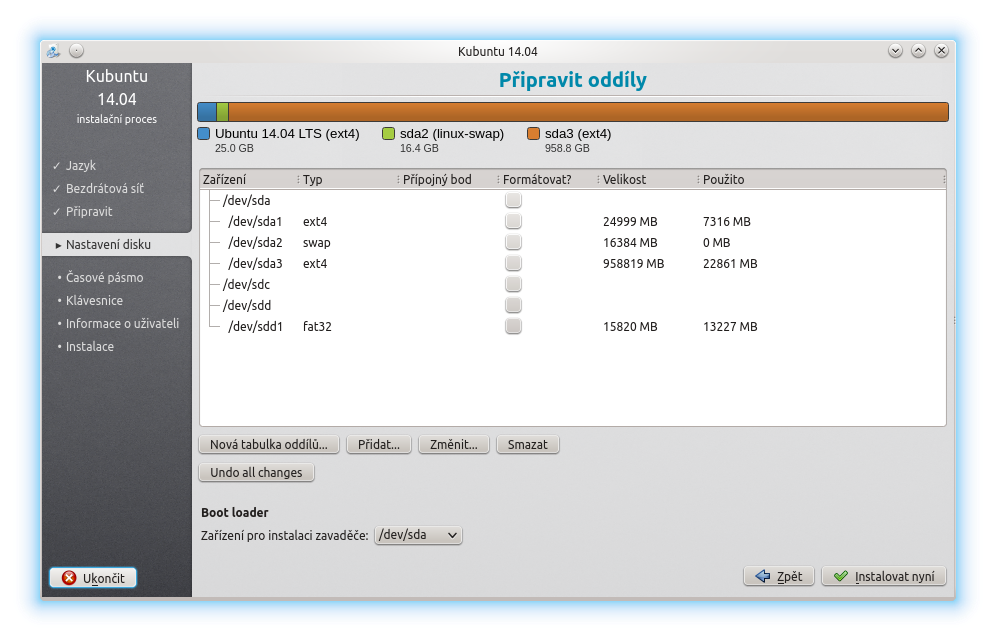Viewport: 996px width, 641px height.
Task: Click the blue legend swatch for Ubuntu 14.04 LTS
Action: [204, 133]
